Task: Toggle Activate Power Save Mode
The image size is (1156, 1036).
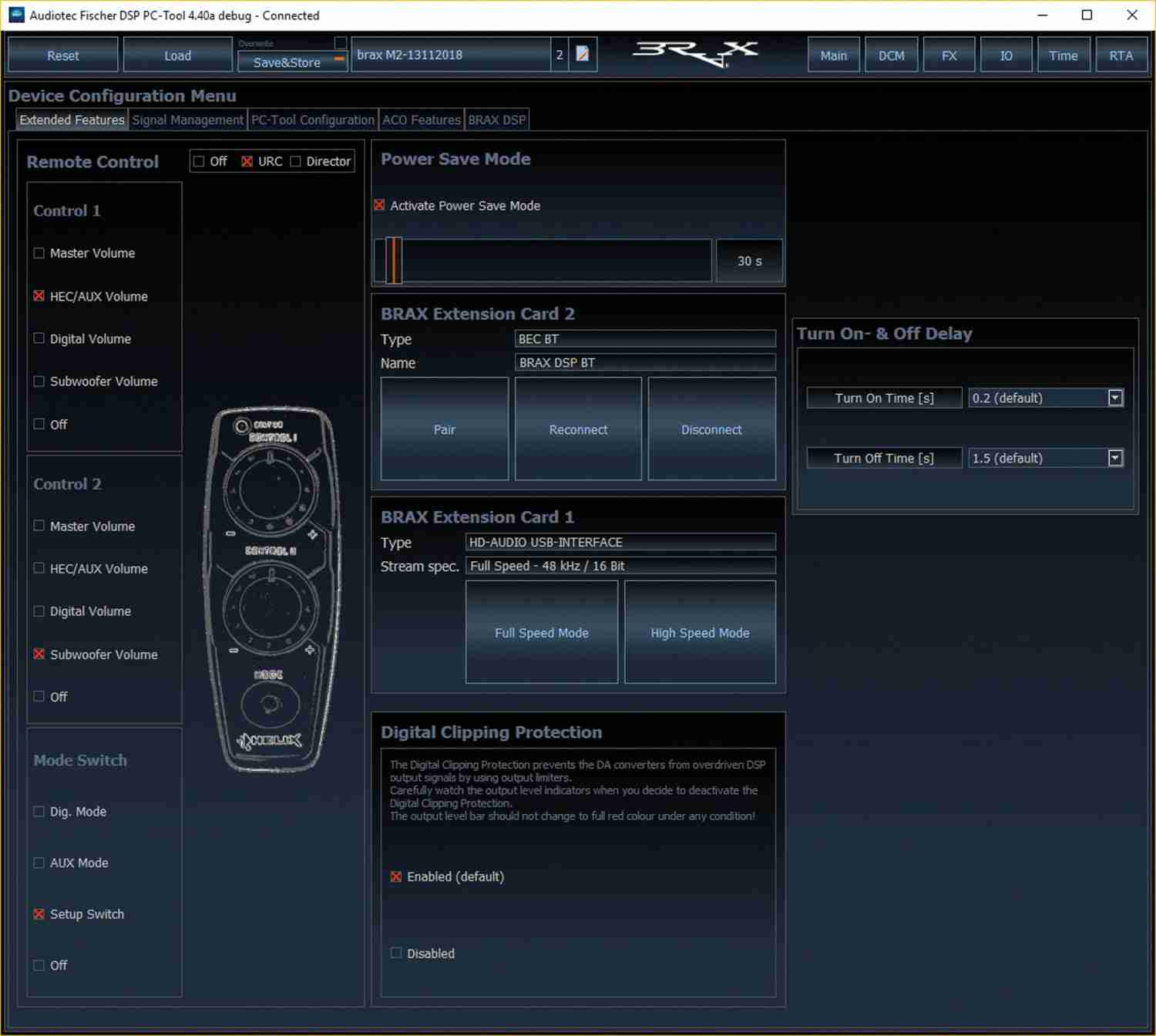Action: pyautogui.click(x=380, y=205)
